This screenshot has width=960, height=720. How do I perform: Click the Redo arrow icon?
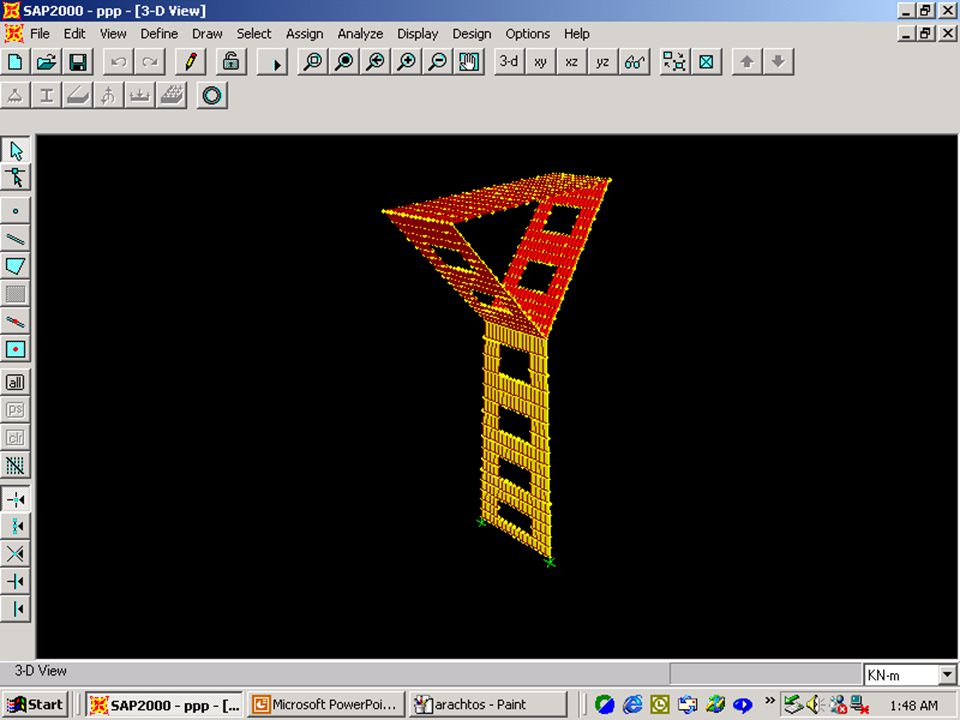(x=149, y=62)
